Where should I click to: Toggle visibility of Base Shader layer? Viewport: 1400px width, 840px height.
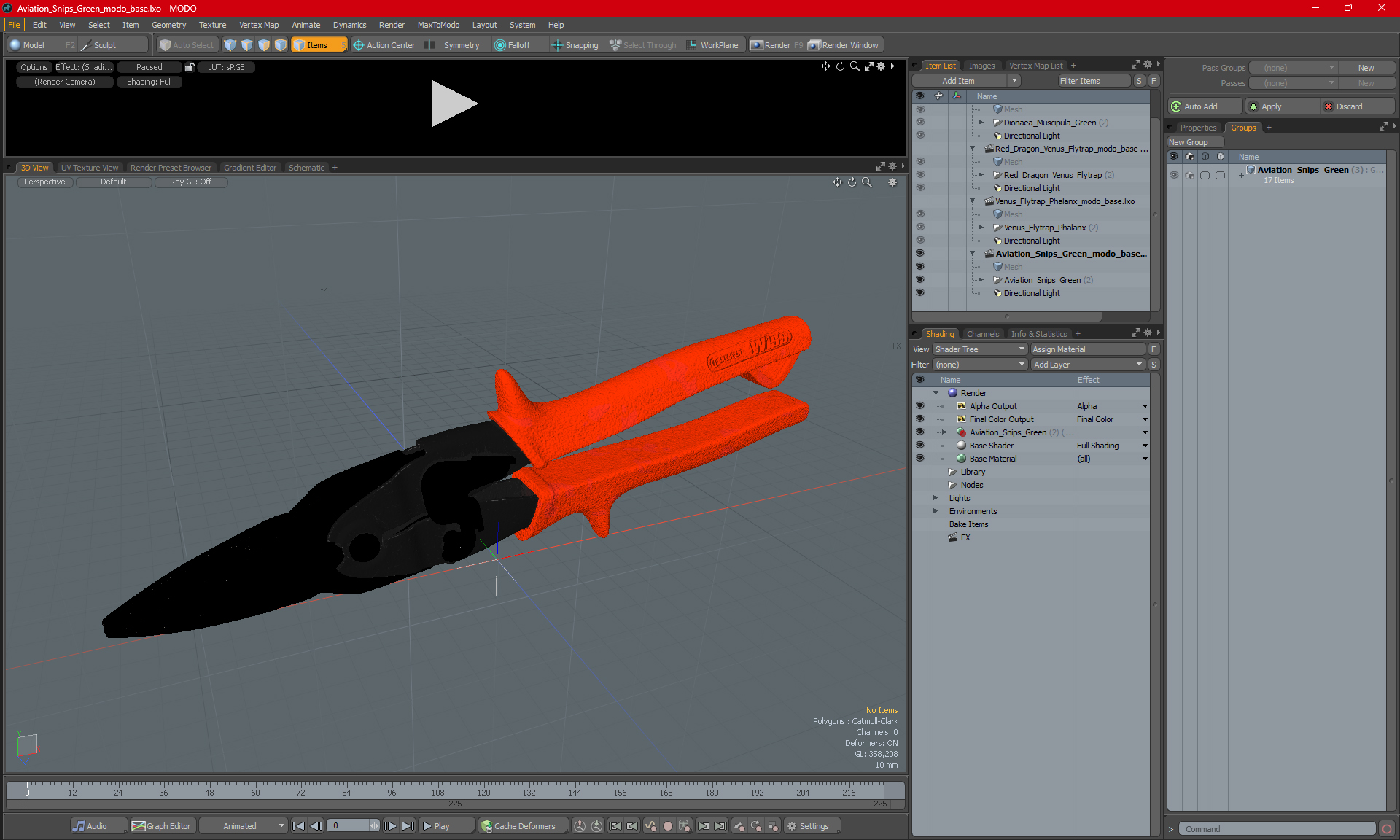coord(919,446)
